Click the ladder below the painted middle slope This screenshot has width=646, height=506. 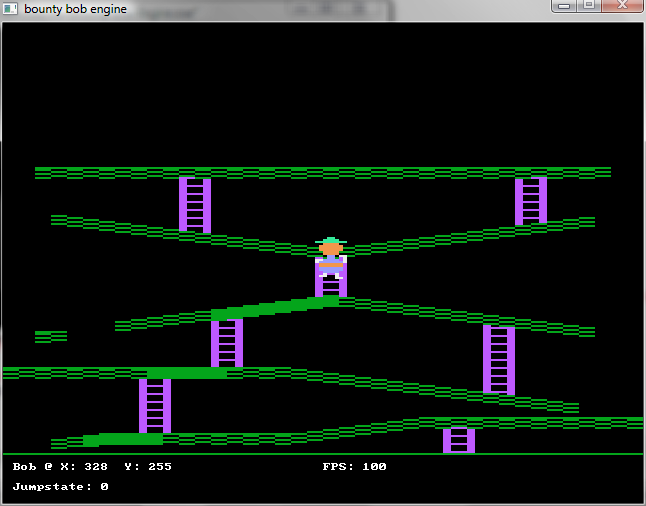pyautogui.click(x=227, y=343)
